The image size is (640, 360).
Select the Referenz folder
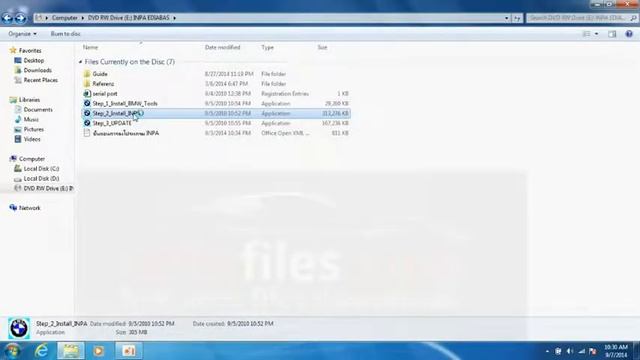[x=103, y=84]
